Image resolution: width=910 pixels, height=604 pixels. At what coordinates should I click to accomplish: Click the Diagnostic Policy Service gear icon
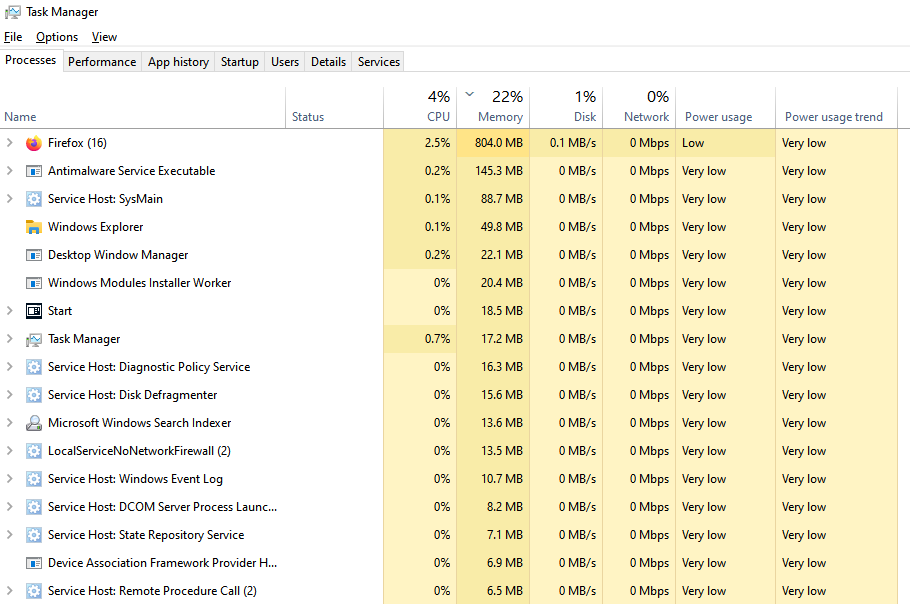(34, 367)
